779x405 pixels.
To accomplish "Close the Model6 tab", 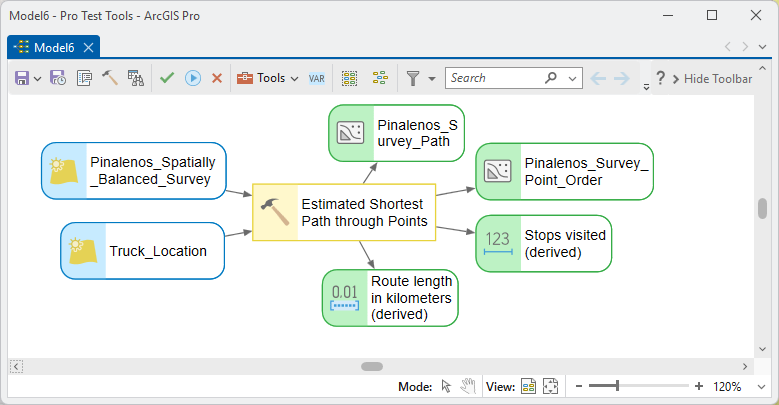I will pyautogui.click(x=88, y=48).
